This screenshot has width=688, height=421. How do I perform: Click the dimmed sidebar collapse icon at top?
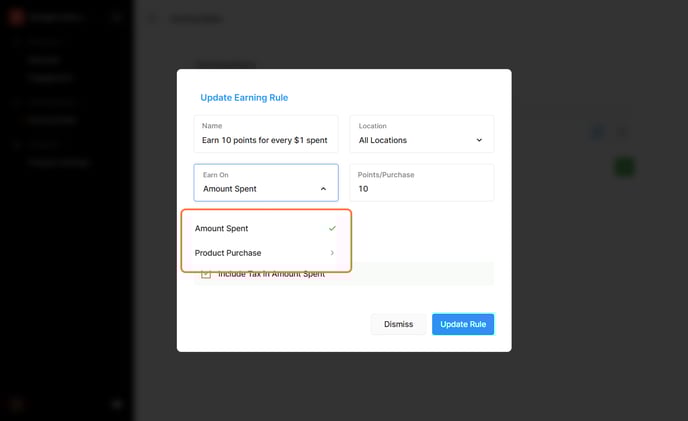tap(116, 17)
